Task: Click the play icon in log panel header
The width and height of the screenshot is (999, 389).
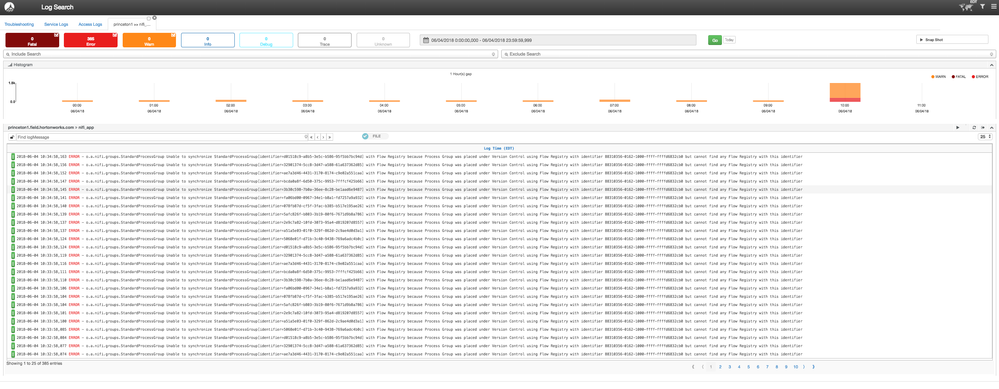Action: coord(958,127)
